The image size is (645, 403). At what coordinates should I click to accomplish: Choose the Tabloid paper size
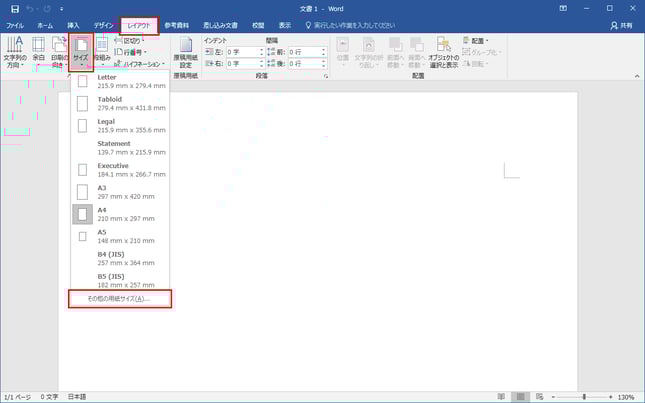click(120, 104)
